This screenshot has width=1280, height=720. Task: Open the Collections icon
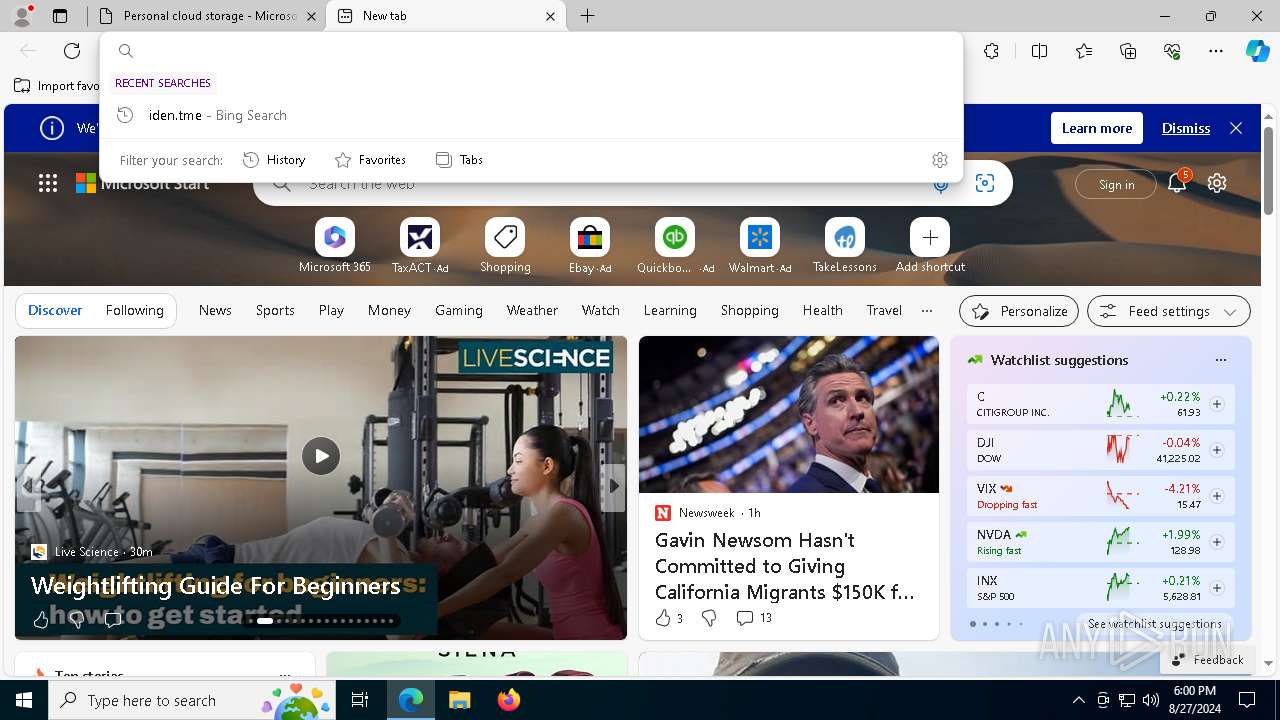[1128, 51]
